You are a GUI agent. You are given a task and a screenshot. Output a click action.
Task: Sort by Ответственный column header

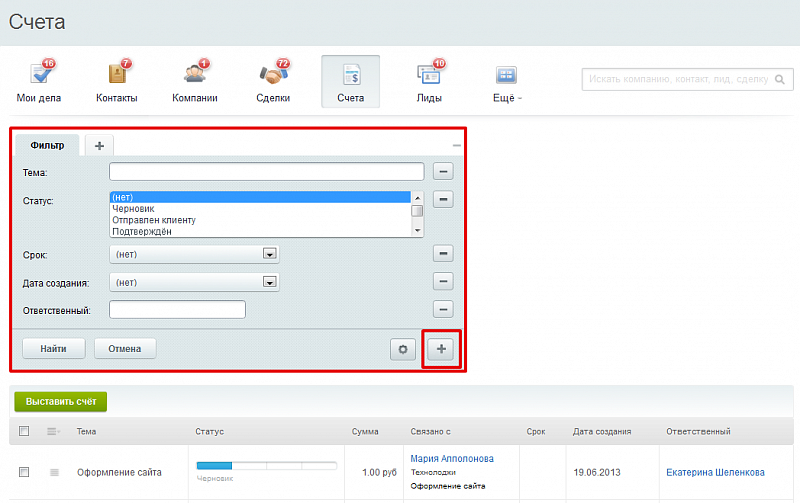(x=698, y=432)
